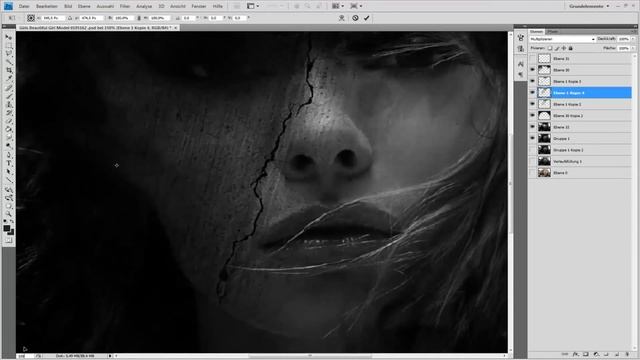The image size is (640, 360).
Task: Cancel the transform in options bar
Action: (355, 18)
